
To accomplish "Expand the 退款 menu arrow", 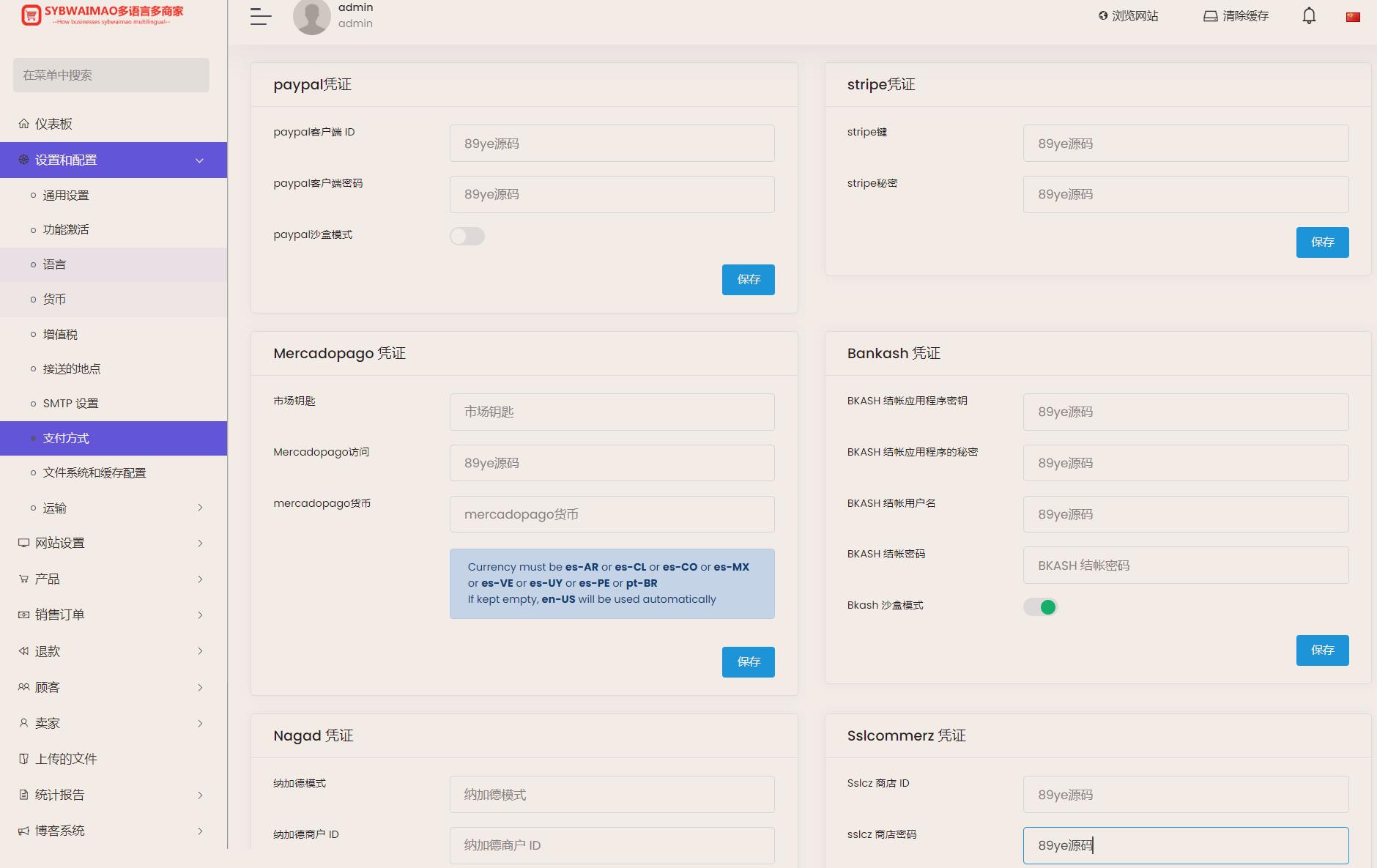I will pyautogui.click(x=200, y=651).
